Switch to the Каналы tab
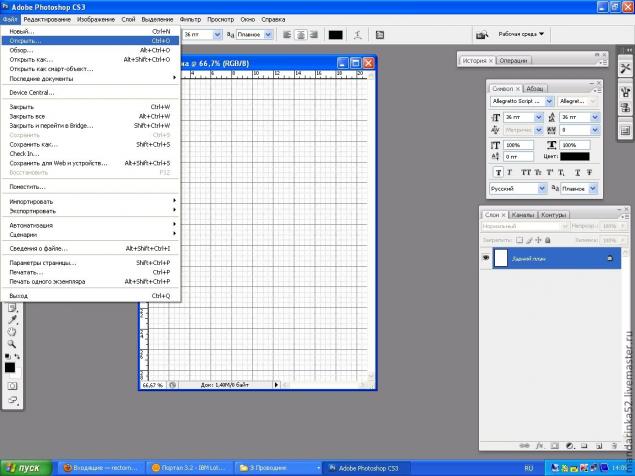This screenshot has height=476, width=635. pyautogui.click(x=522, y=214)
